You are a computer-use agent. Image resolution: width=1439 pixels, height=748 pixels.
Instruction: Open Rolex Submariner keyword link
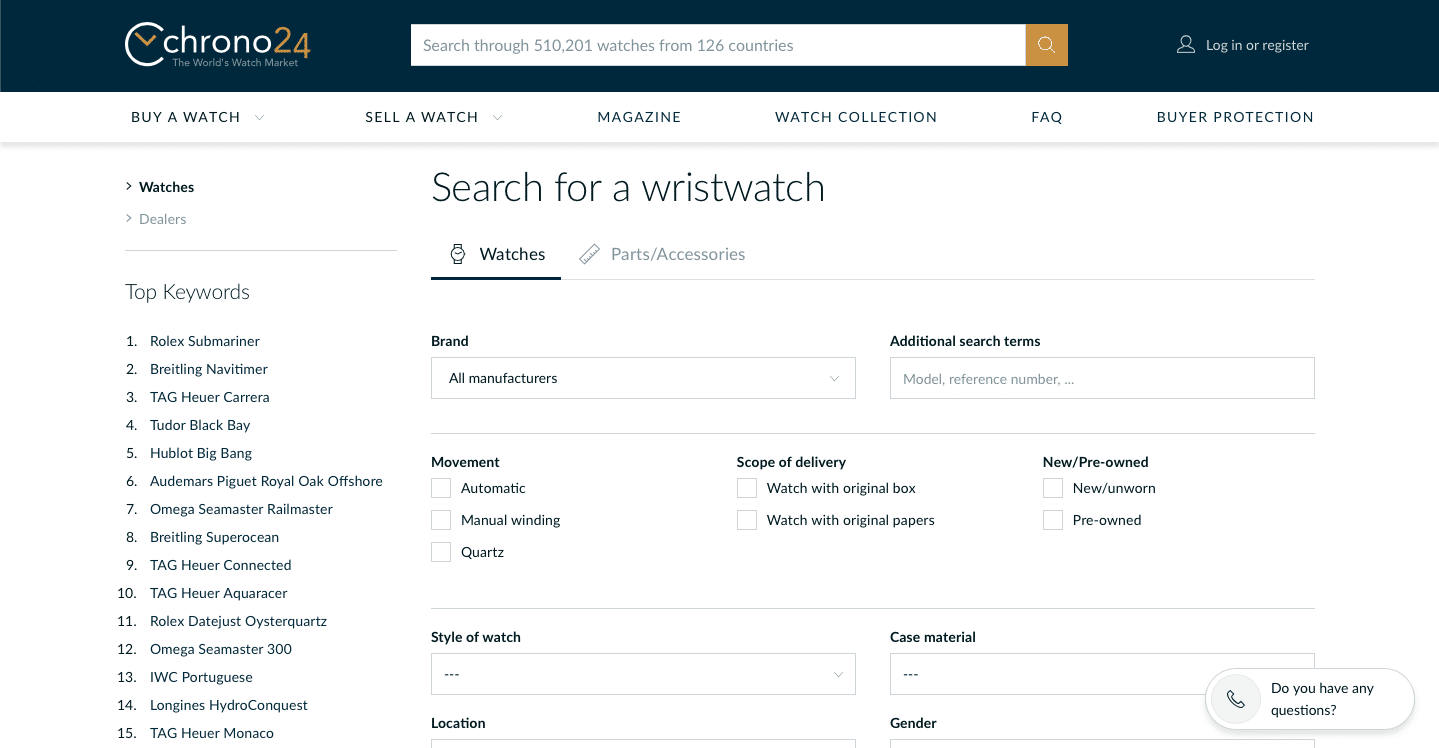tap(205, 341)
